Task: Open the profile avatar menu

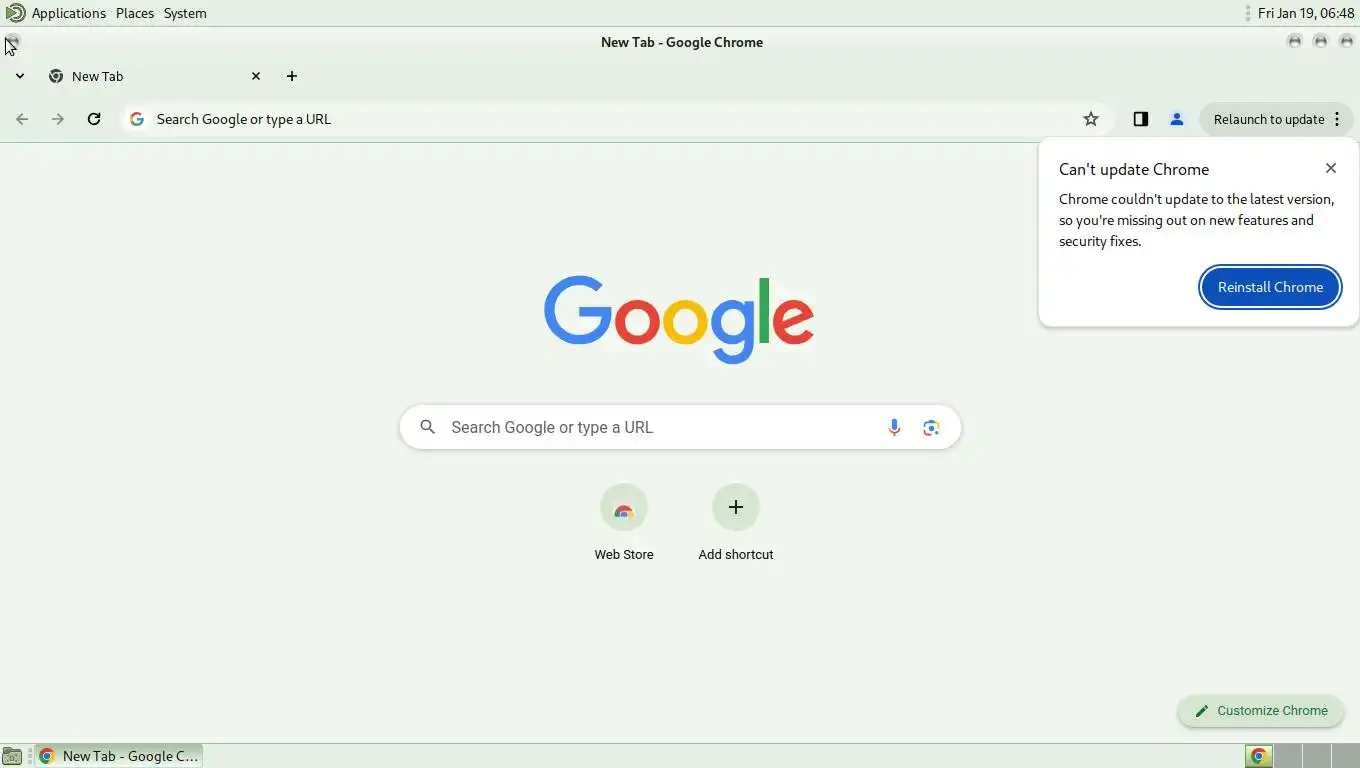Action: coord(1177,119)
